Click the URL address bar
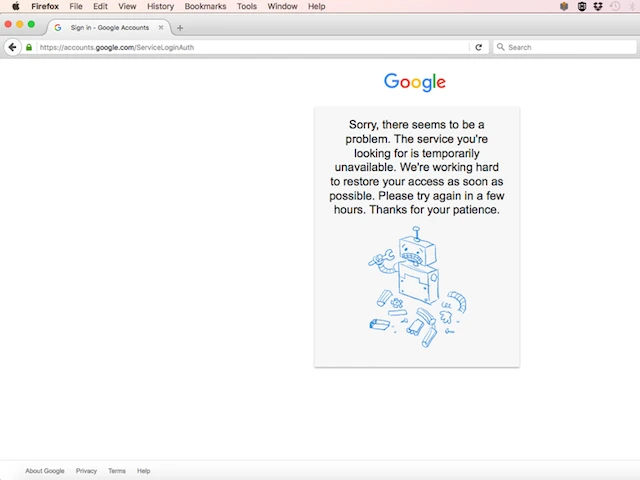The width and height of the screenshot is (640, 480). coord(250,47)
